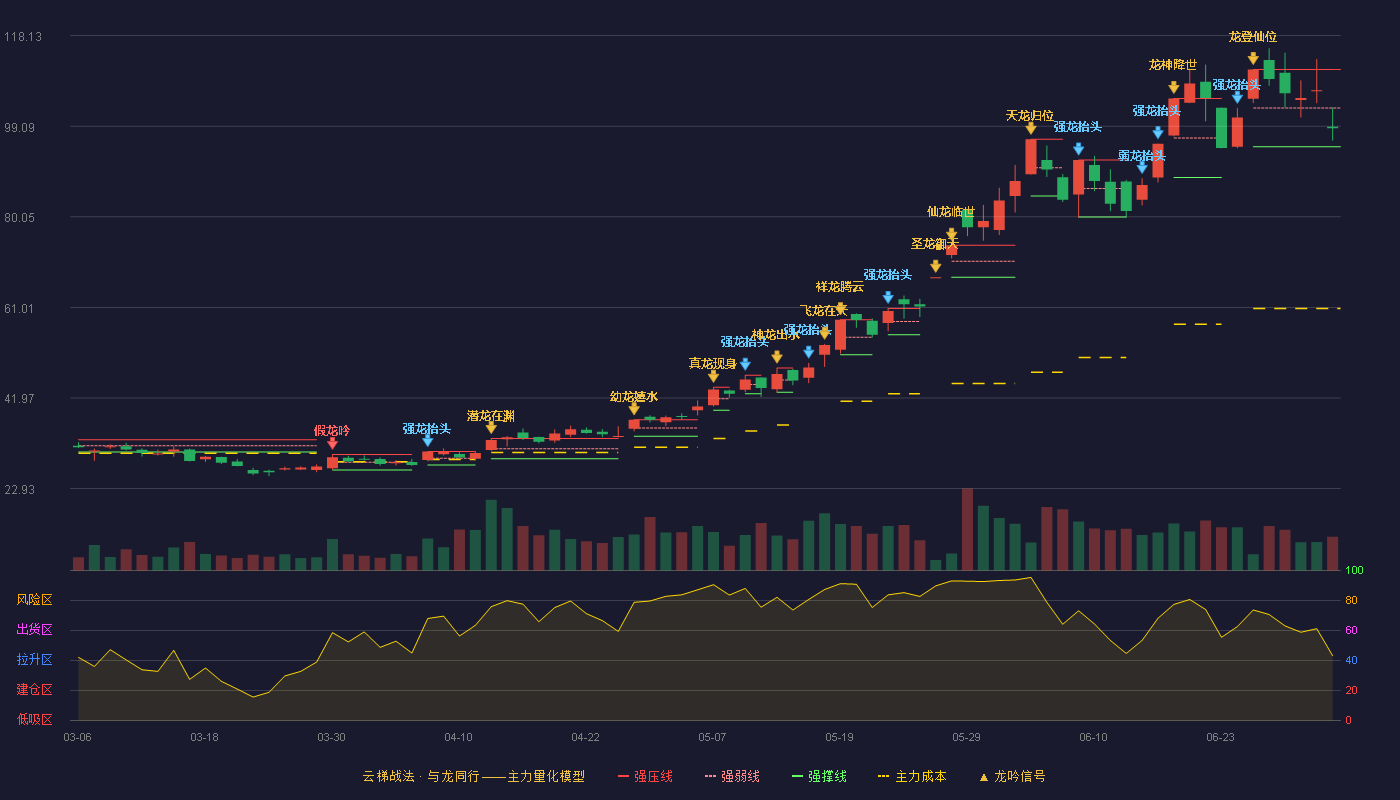This screenshot has height=800, width=1400.
Task: Click the 05-07 date label
Action: 712,737
